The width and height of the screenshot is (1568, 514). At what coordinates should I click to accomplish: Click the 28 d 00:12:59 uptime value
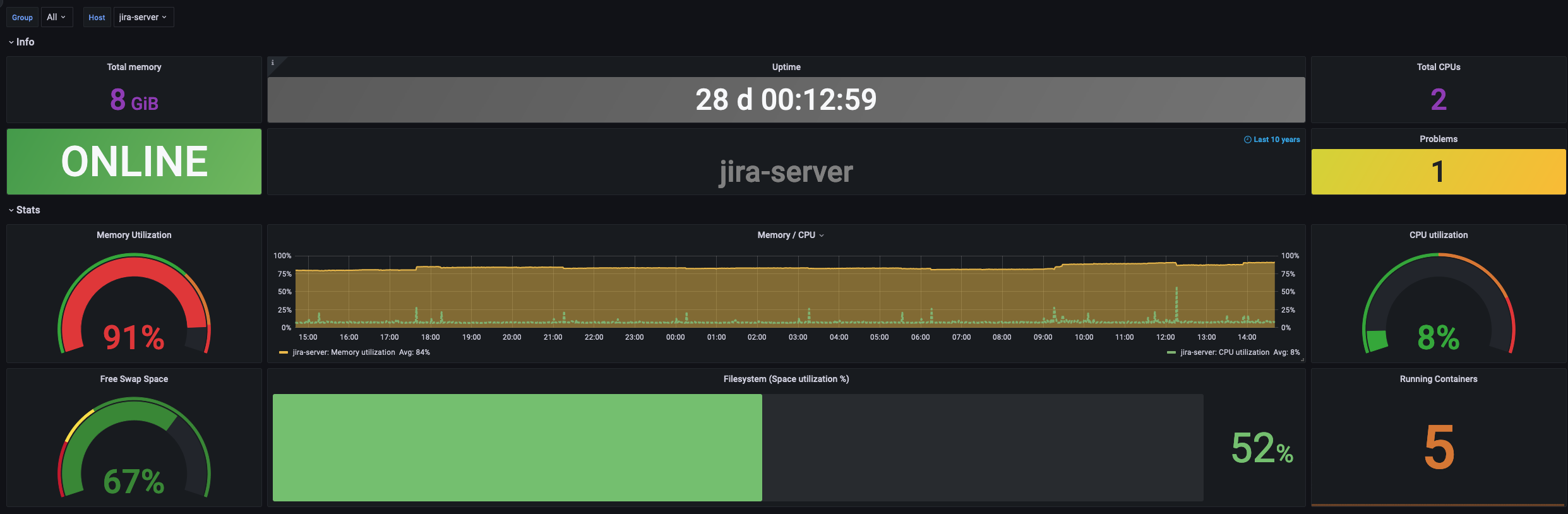(x=786, y=100)
